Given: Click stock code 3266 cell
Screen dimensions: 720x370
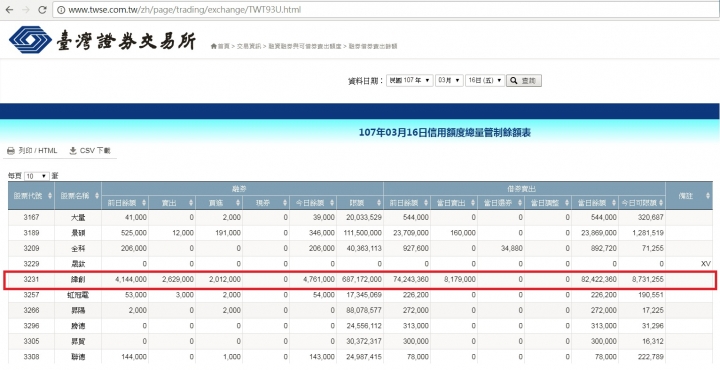Looking at the screenshot, I should 31,310.
